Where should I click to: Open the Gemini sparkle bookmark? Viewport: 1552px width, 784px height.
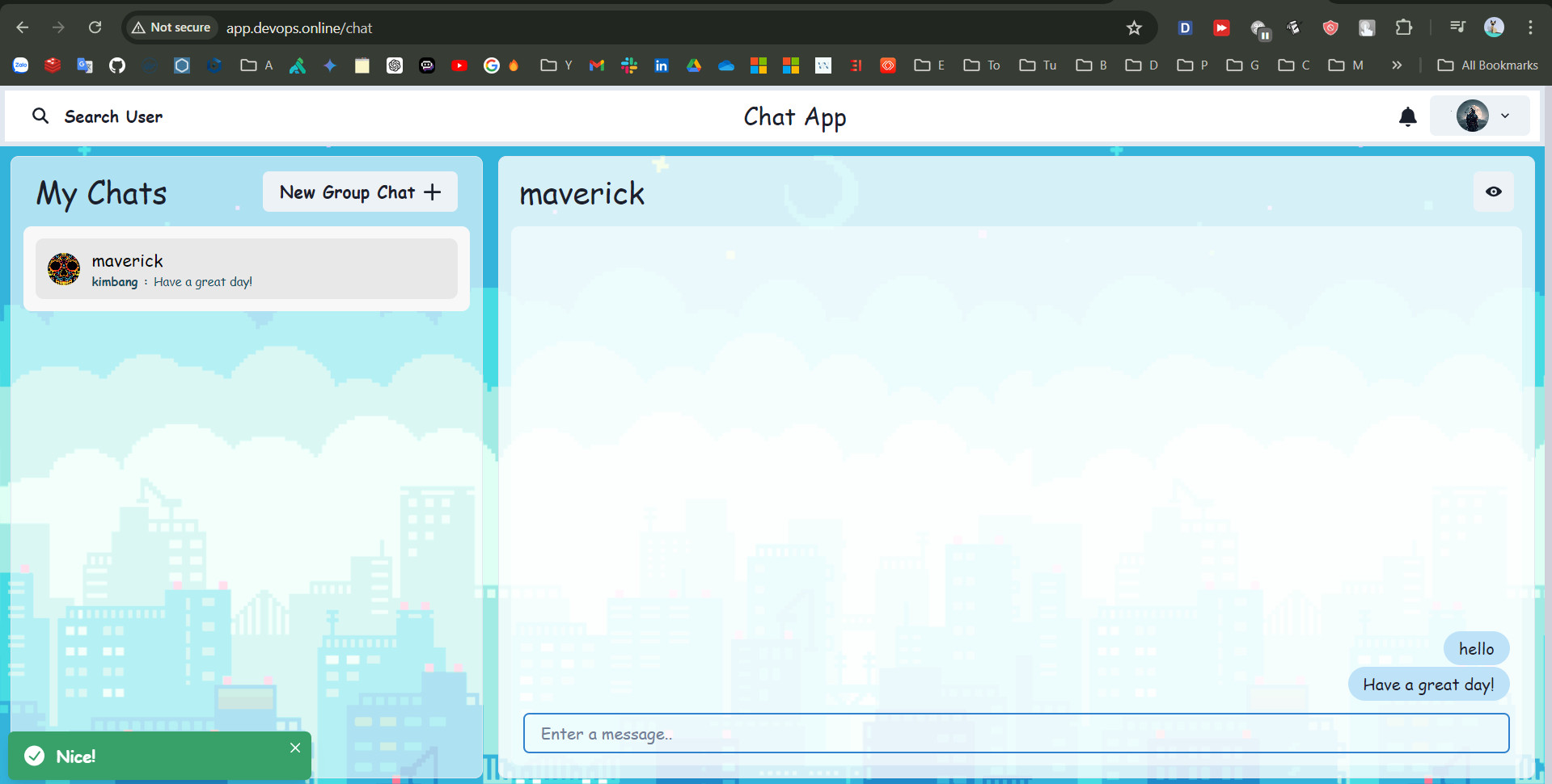(x=330, y=65)
